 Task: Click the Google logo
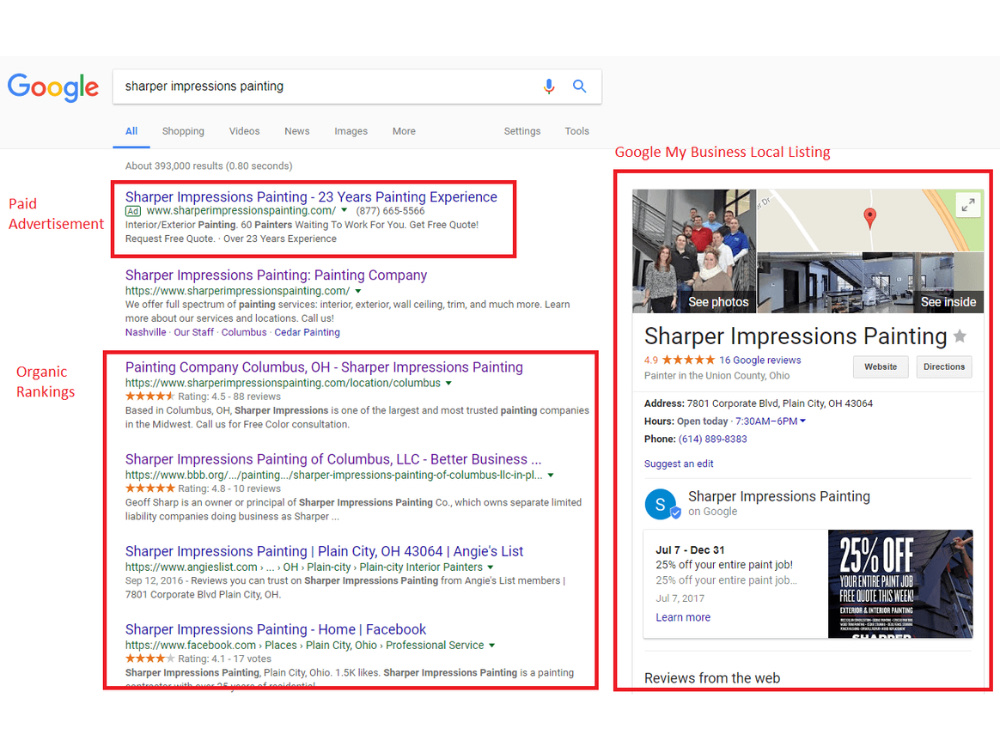click(x=53, y=87)
